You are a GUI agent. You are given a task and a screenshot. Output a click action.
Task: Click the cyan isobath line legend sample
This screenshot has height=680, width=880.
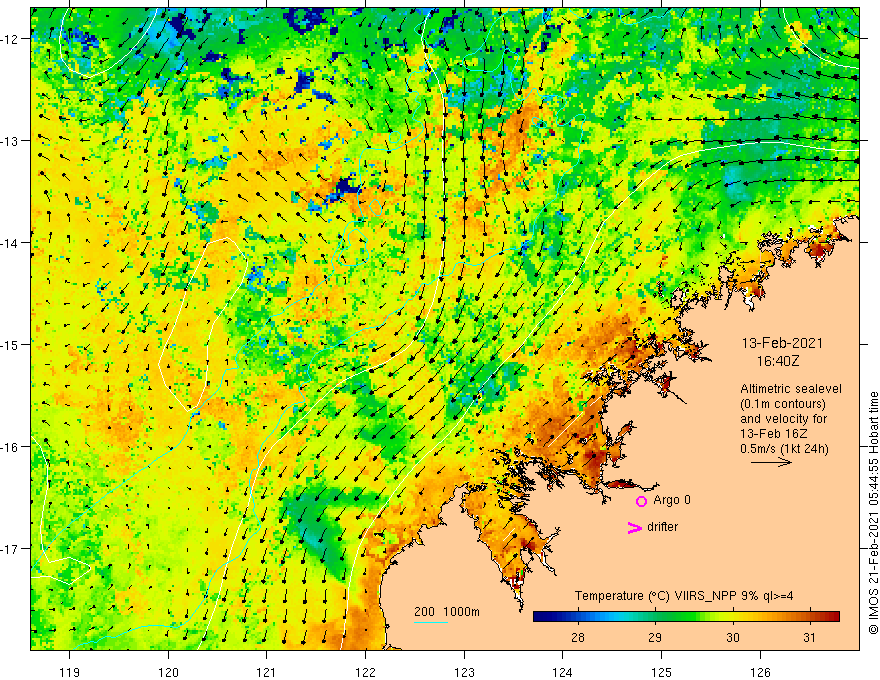(x=430, y=622)
